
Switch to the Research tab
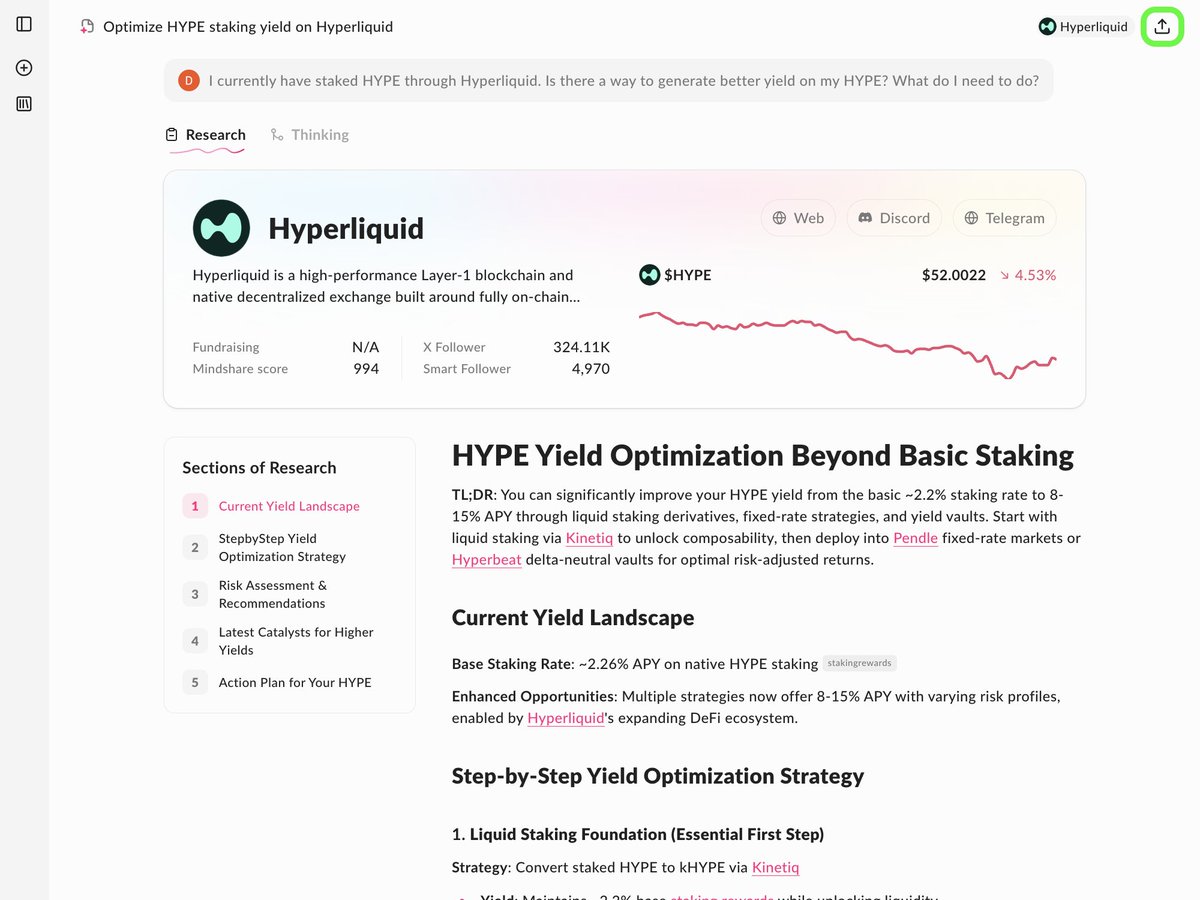(x=205, y=135)
